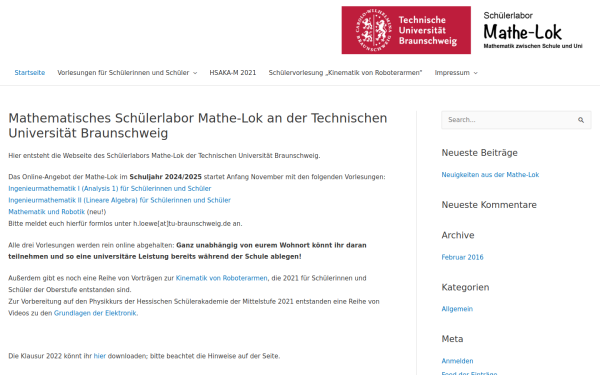600x375 pixels.
Task: Open the Allgemein category
Action: (457, 309)
